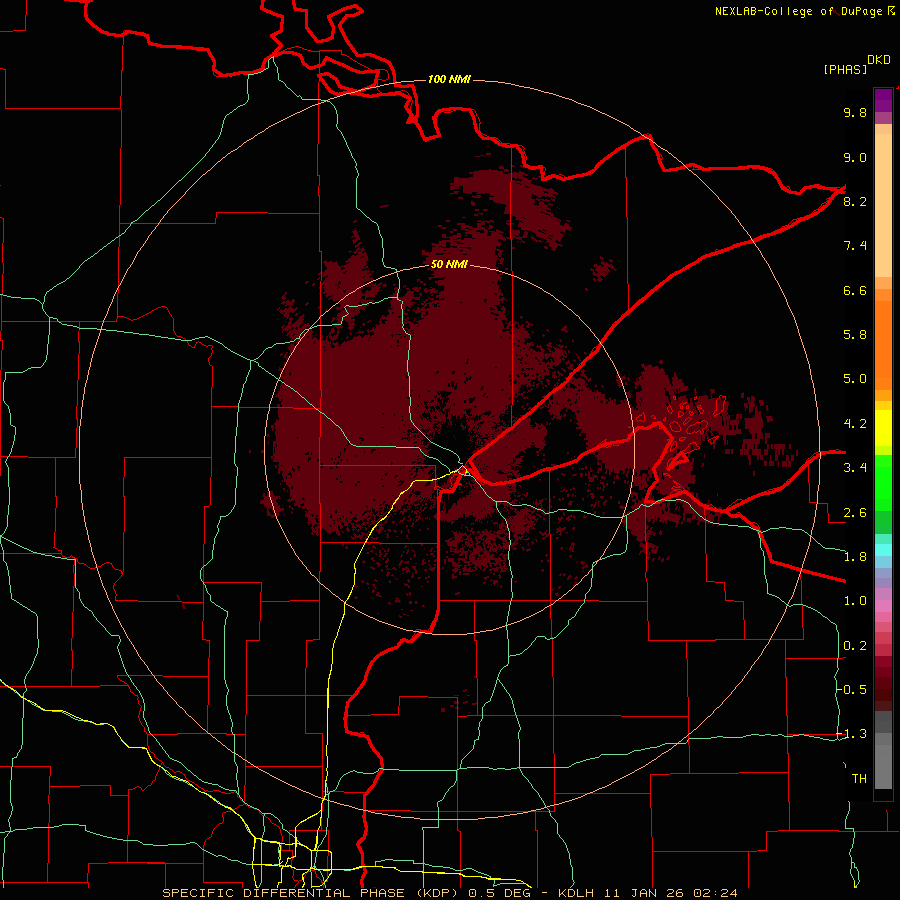Image resolution: width=900 pixels, height=900 pixels.
Task: Click the DKD label above the color scale
Action: 878,60
